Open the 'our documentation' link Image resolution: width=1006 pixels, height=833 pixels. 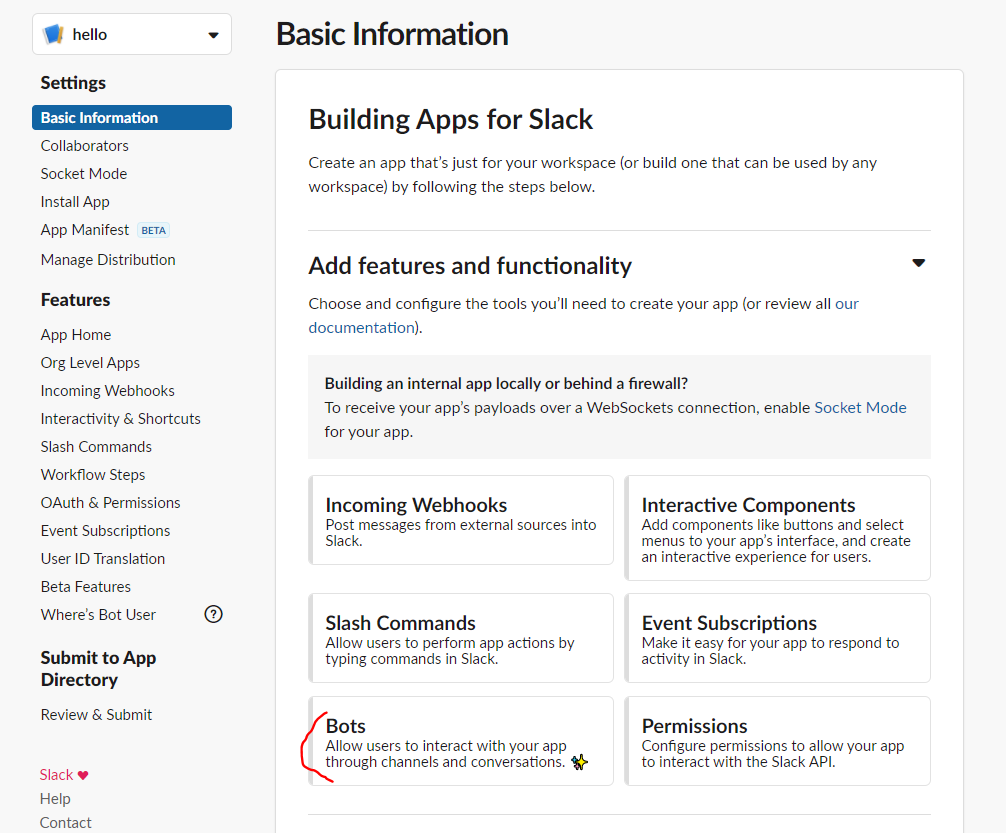click(362, 328)
